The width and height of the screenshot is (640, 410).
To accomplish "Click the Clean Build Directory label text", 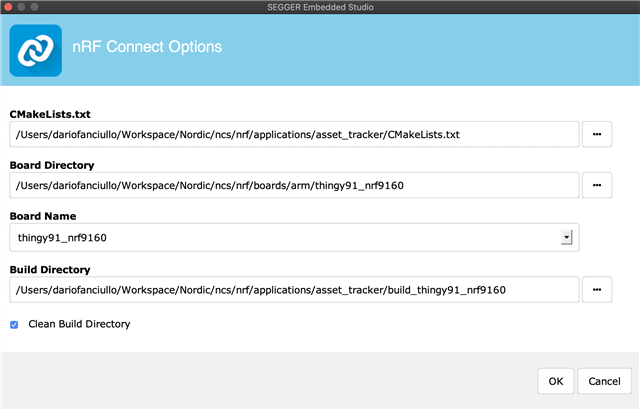I will coord(79,324).
